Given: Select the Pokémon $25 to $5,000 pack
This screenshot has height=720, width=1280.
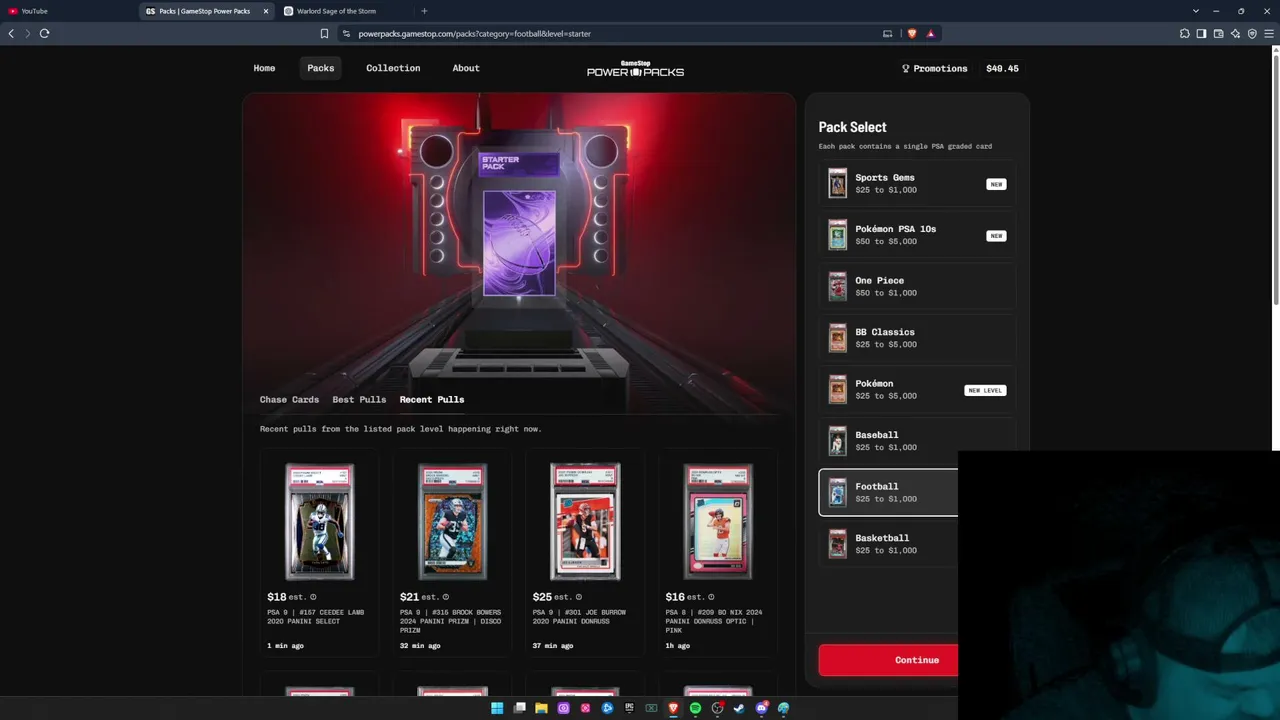Looking at the screenshot, I should click(x=917, y=389).
